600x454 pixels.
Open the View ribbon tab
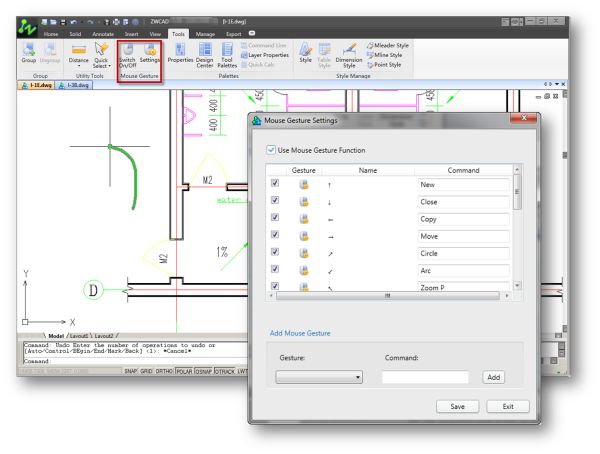[x=155, y=34]
